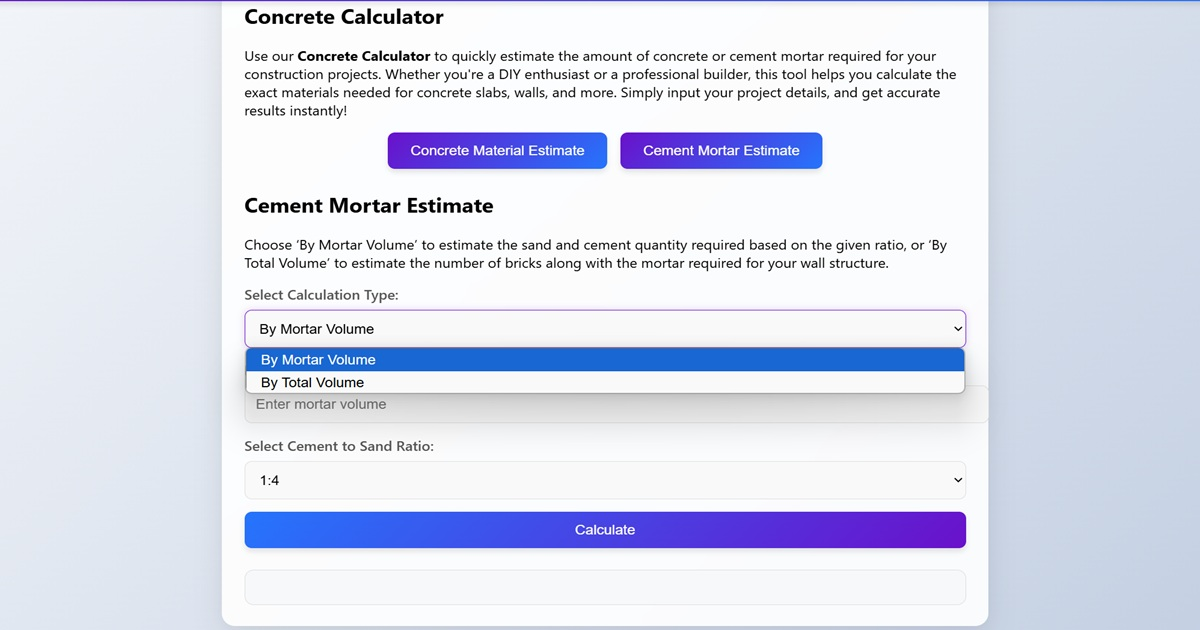
Task: Focus the empty results box below Calculate
Action: (x=605, y=587)
